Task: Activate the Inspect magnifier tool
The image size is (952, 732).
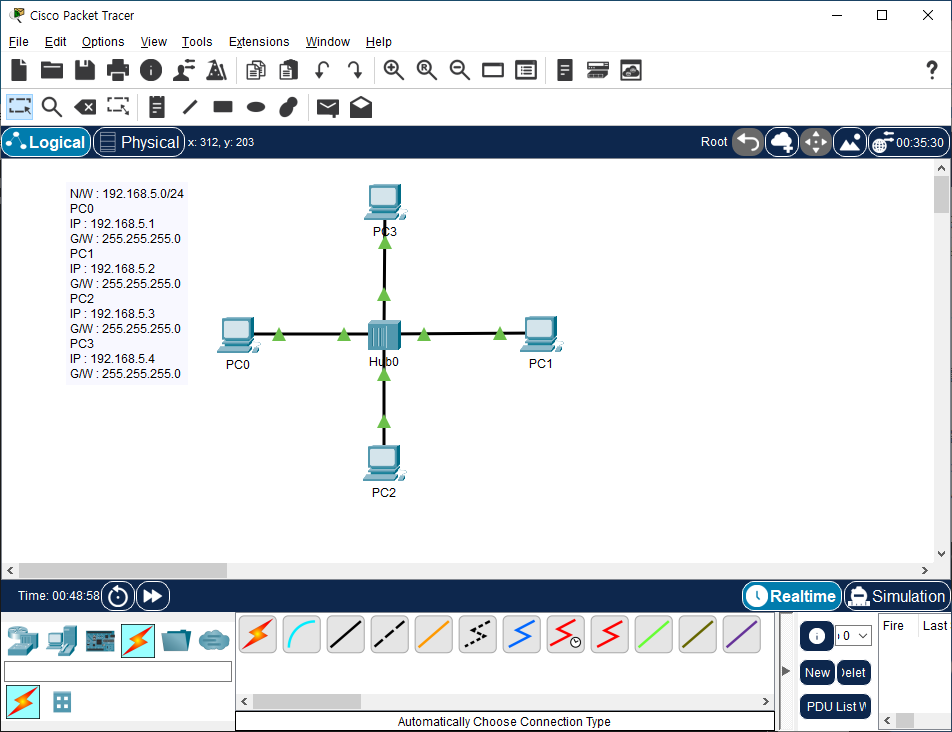Action: (52, 107)
